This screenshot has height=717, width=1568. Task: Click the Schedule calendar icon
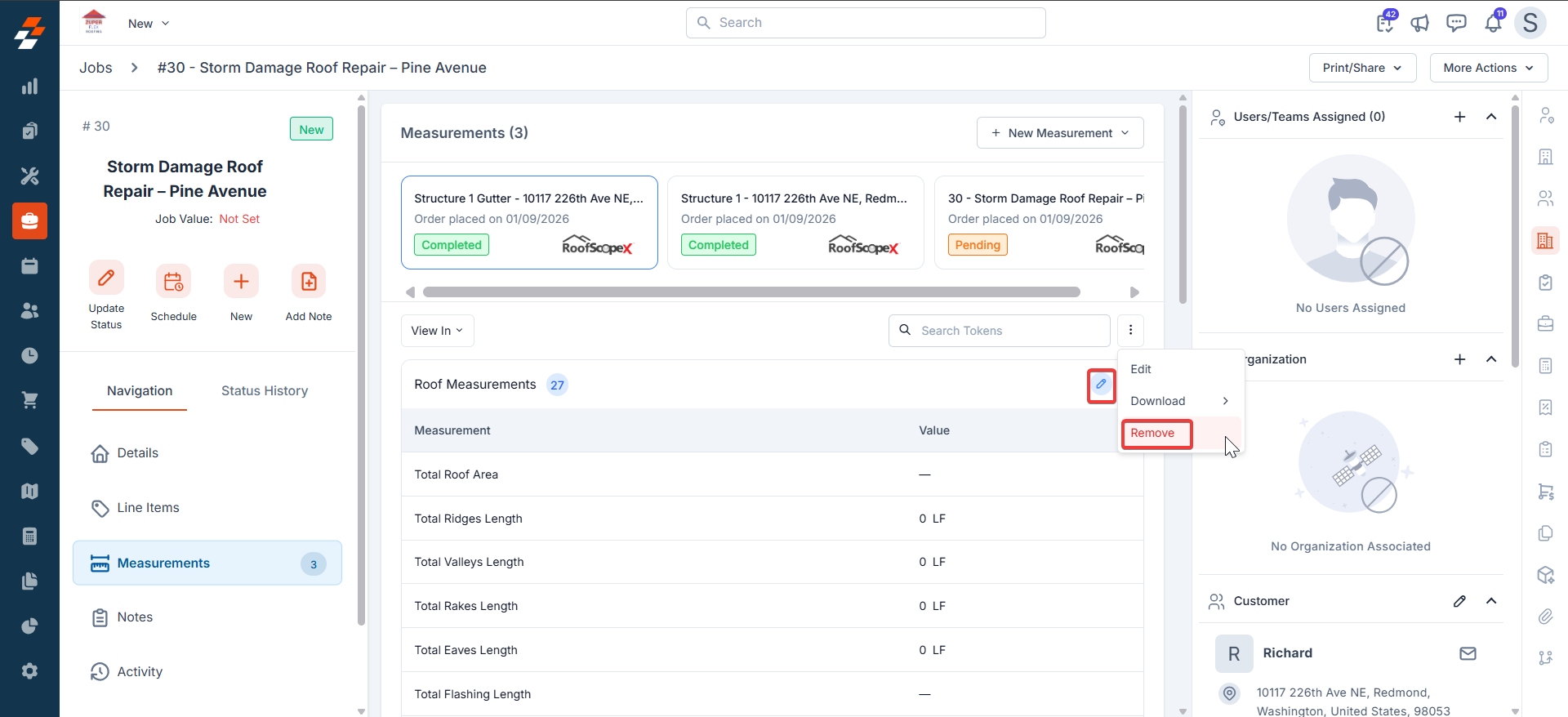click(173, 282)
